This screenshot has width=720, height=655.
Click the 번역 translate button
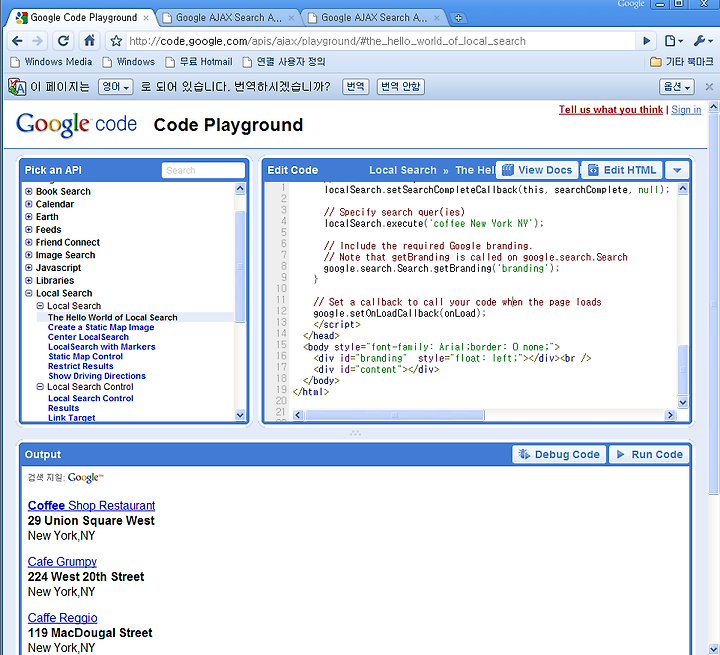(355, 86)
